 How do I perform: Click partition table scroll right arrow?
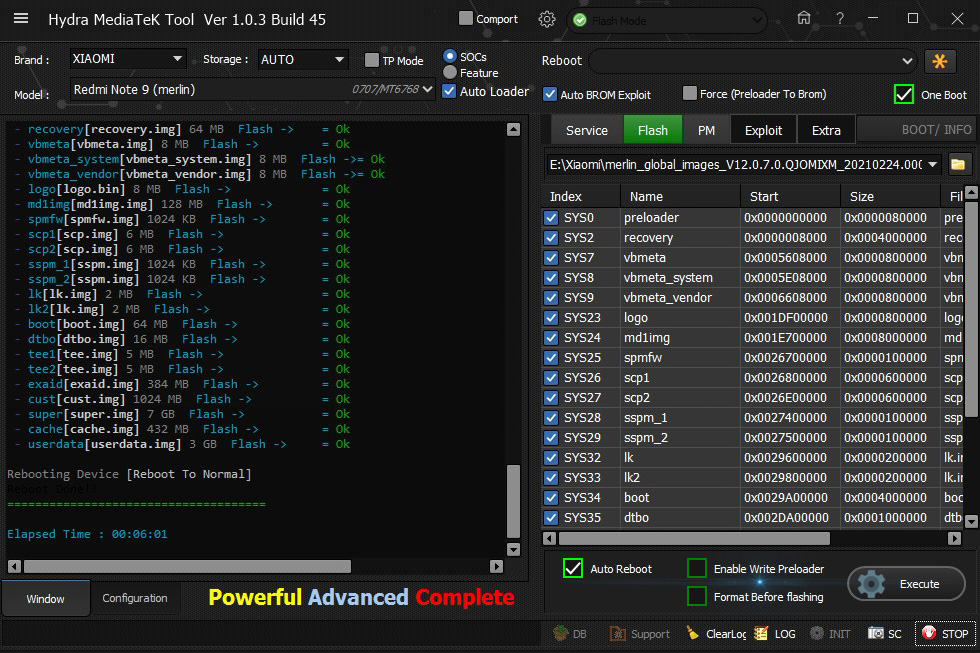pyautogui.click(x=954, y=538)
